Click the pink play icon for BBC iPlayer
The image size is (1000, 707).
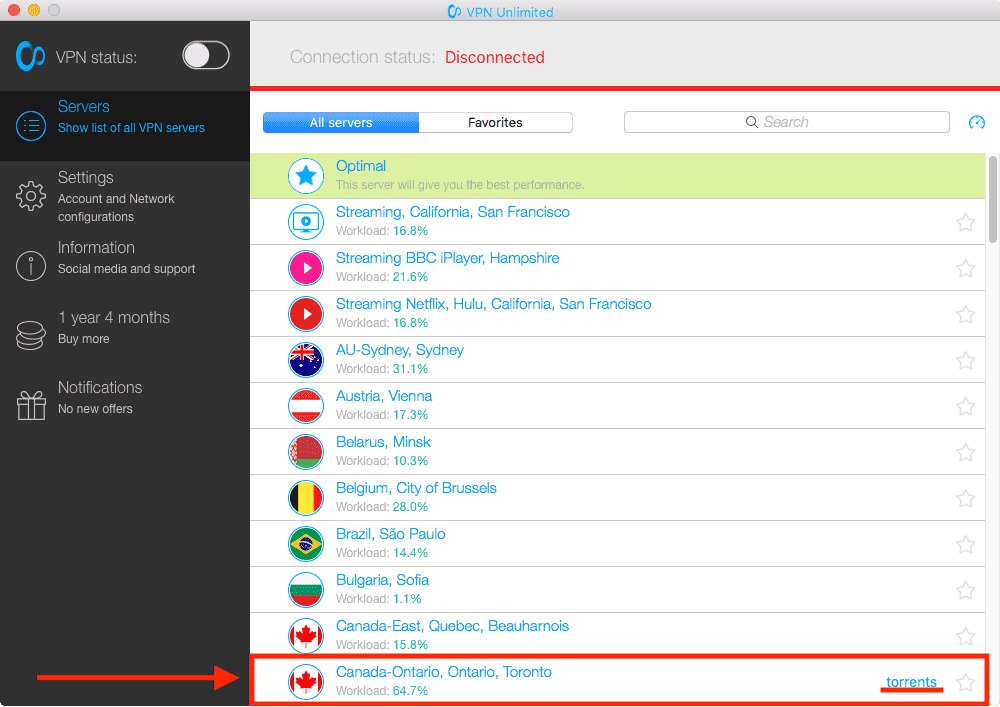[x=306, y=267]
